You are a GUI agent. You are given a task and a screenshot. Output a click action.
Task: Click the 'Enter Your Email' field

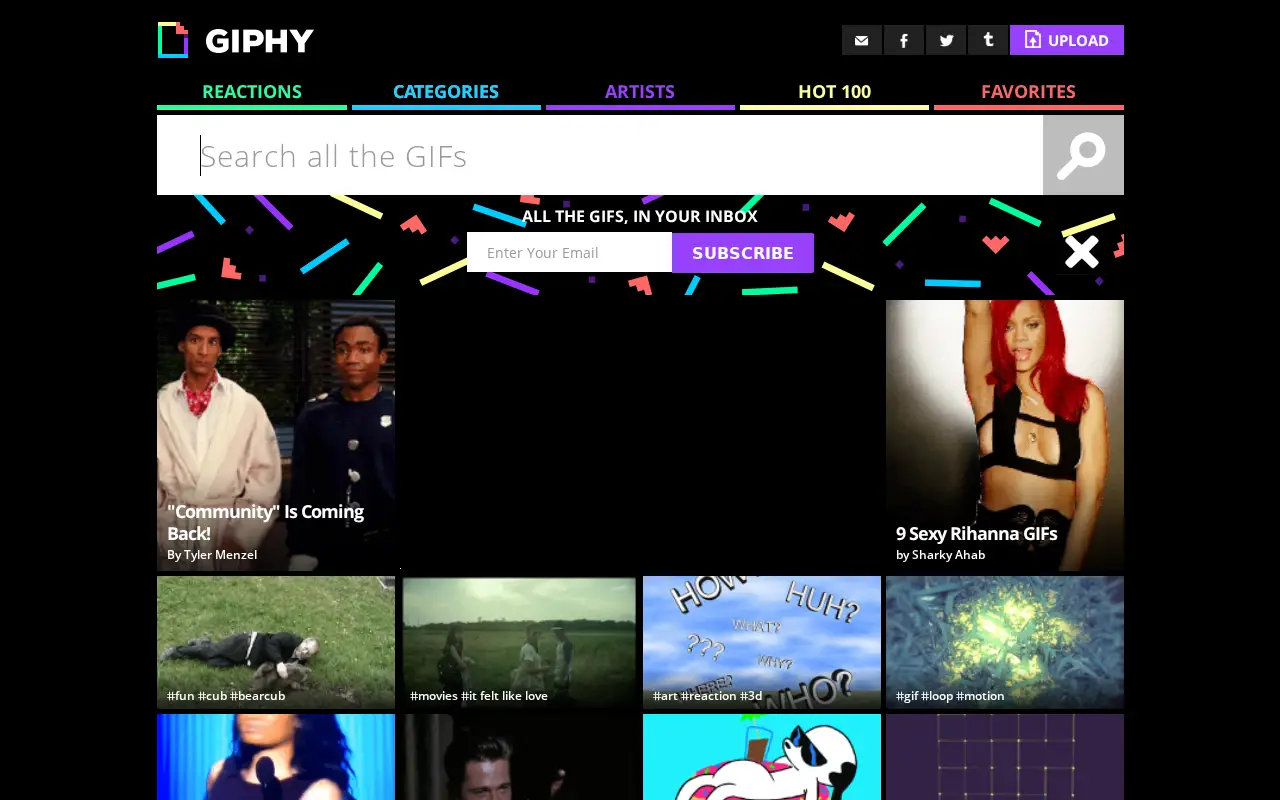[x=569, y=252]
